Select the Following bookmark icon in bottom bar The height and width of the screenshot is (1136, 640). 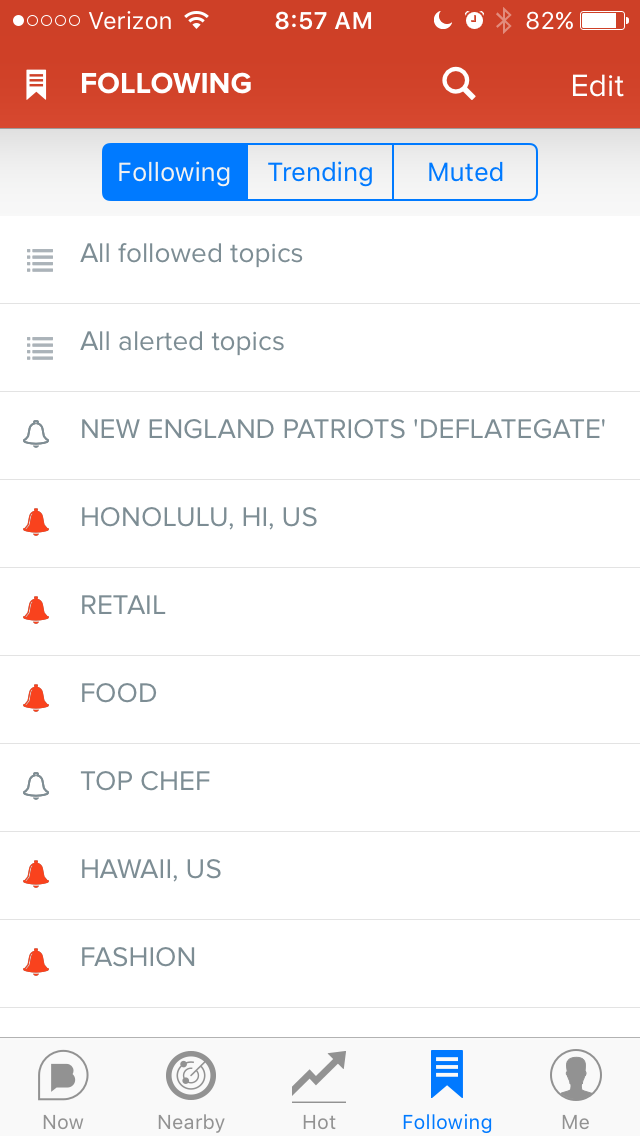click(446, 1074)
